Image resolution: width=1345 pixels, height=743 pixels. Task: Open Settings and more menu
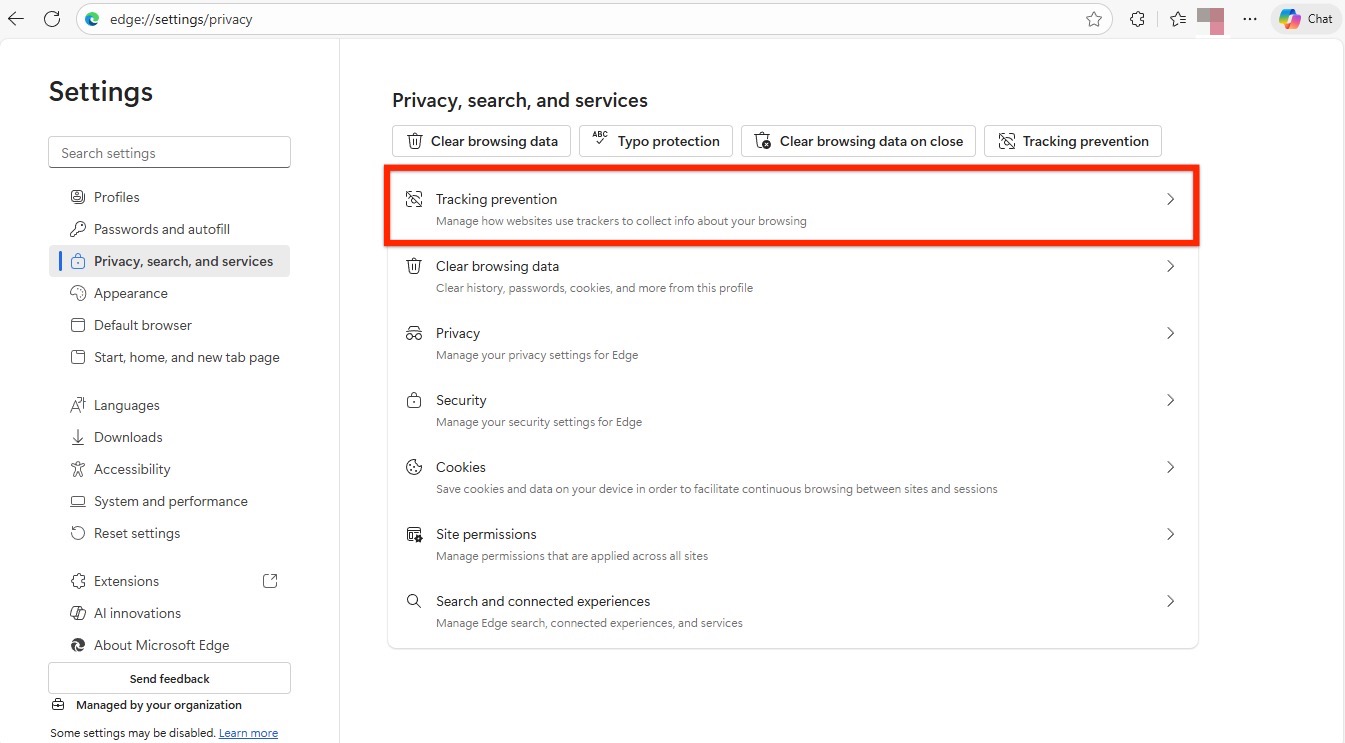(1249, 18)
